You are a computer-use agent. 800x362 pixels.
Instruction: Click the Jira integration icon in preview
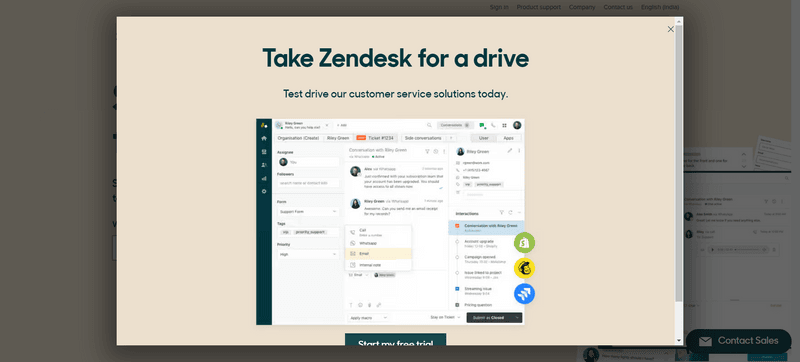coord(524,294)
